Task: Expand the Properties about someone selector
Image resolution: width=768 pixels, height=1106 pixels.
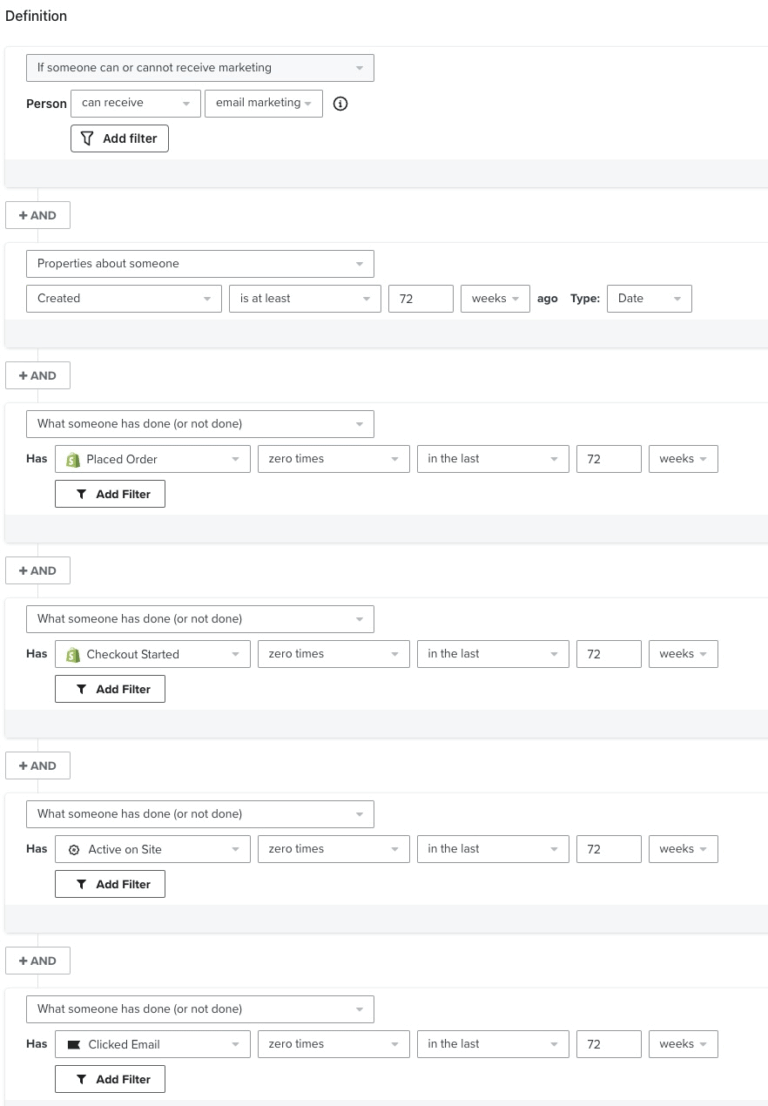Action: [x=200, y=263]
